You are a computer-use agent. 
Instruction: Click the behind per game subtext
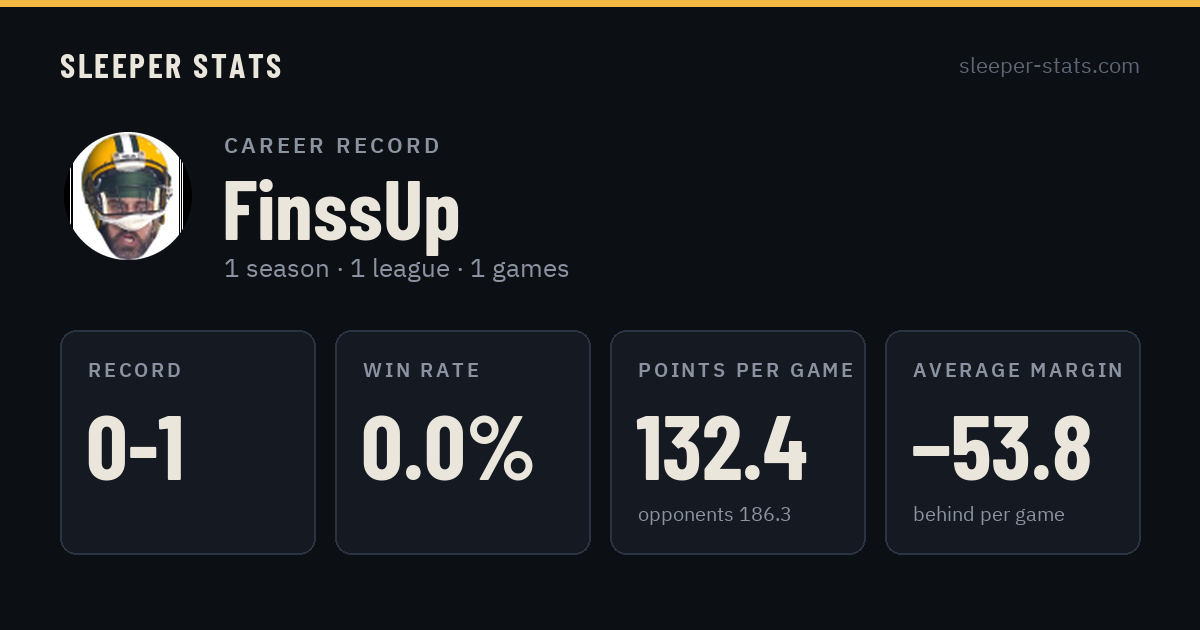point(988,515)
